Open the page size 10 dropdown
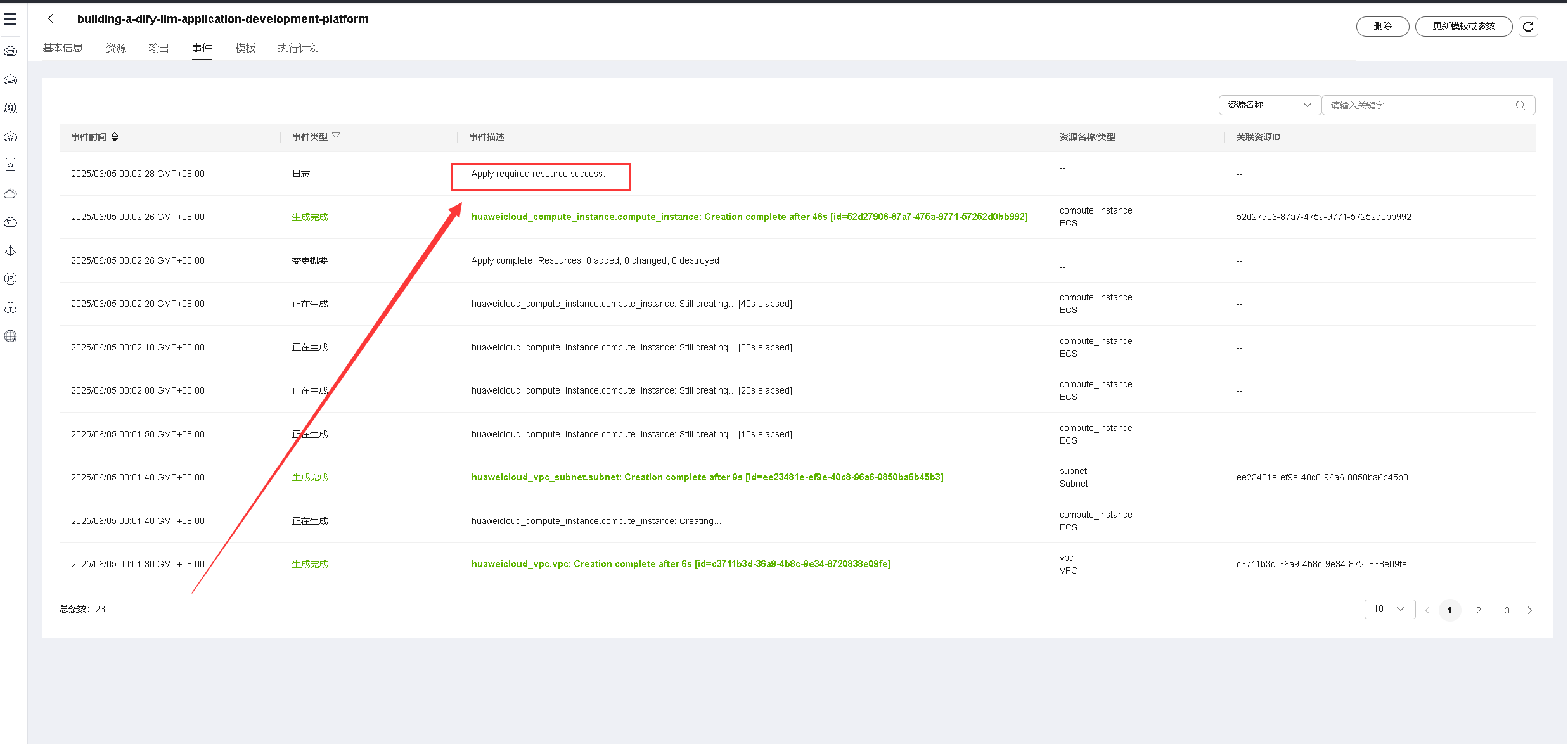1568x744 pixels. click(x=1389, y=609)
